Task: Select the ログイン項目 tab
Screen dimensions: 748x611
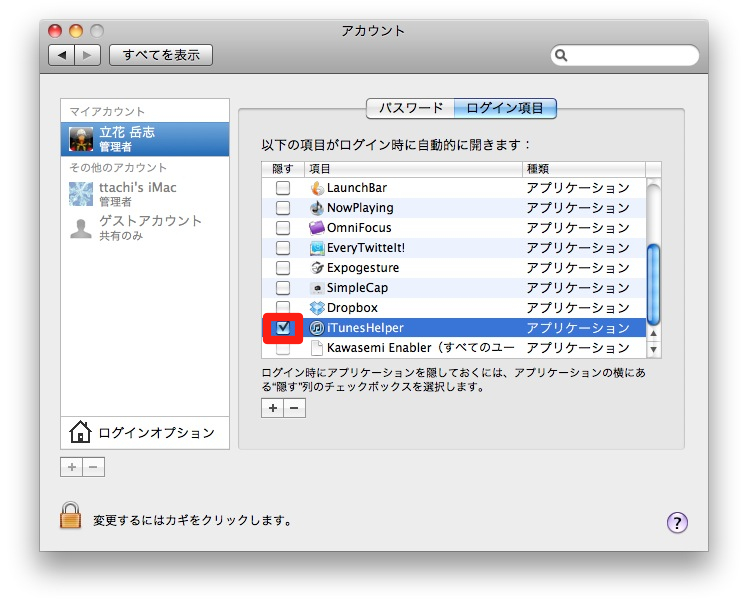Action: point(505,108)
